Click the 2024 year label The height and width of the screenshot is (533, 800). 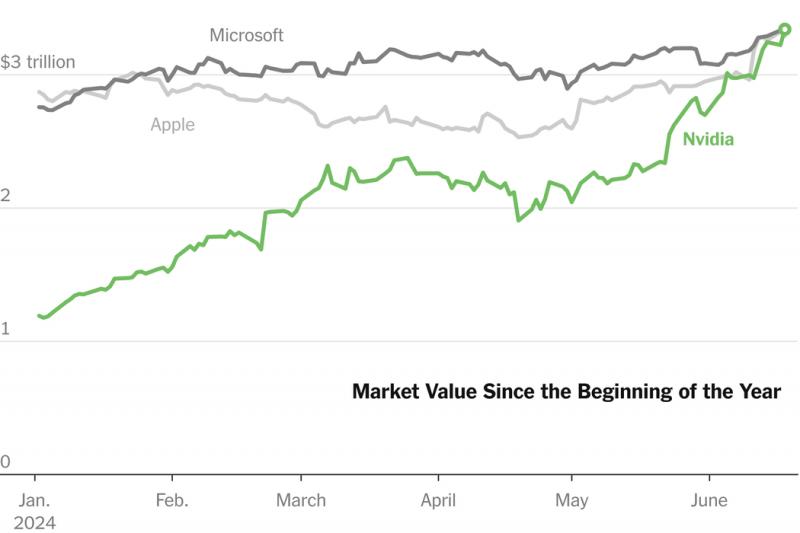point(35,522)
